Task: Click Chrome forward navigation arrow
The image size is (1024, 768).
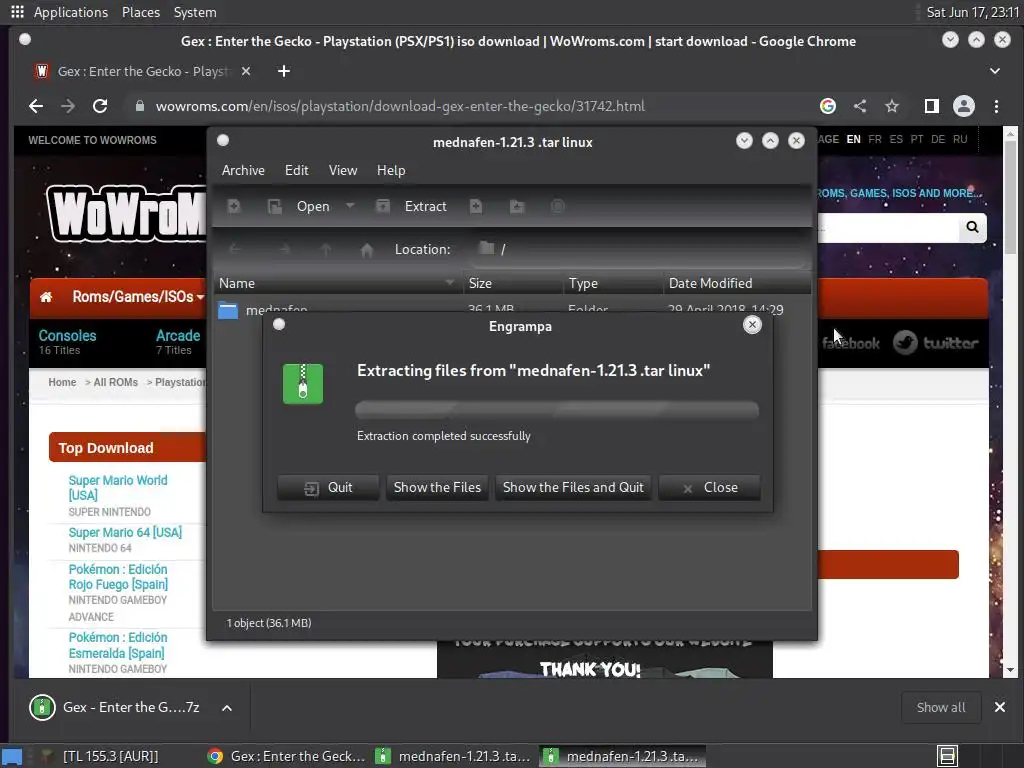Action: click(x=68, y=106)
